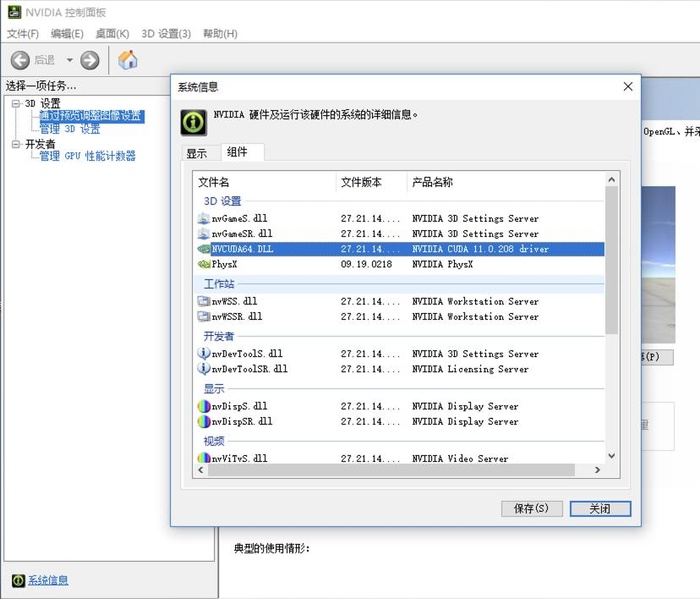Sort by 产品名称 column header
The height and width of the screenshot is (599, 700).
506,182
